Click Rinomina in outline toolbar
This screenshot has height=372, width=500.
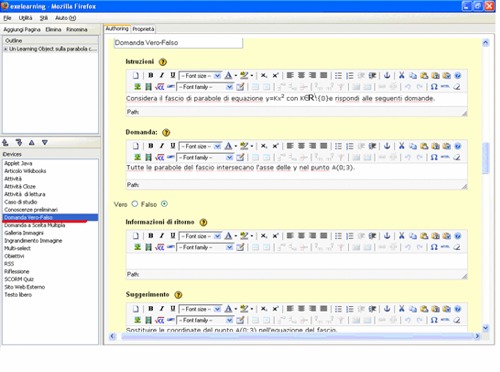pyautogui.click(x=77, y=30)
